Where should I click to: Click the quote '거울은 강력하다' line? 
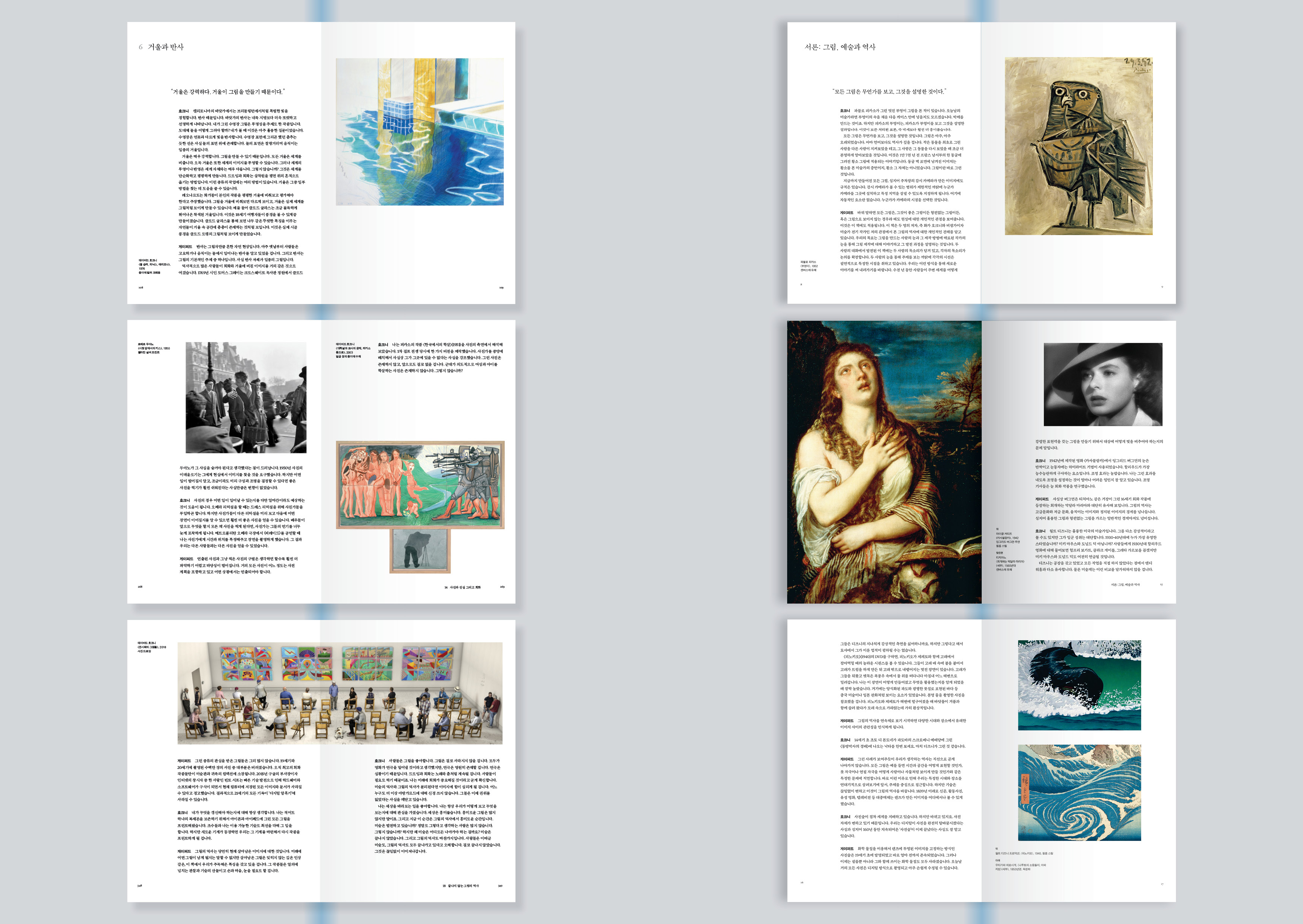[x=228, y=92]
